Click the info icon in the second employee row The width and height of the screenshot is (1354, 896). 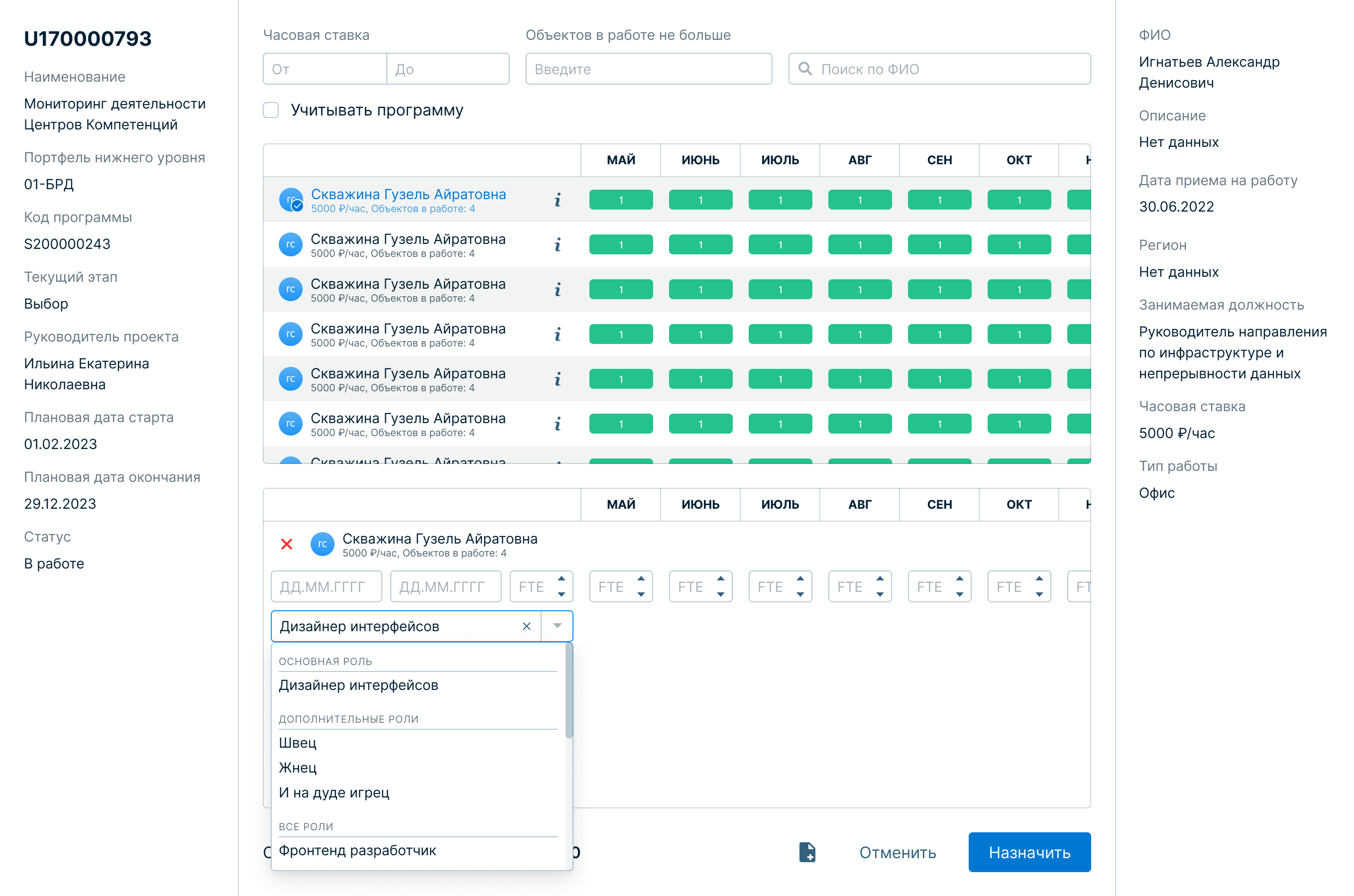click(x=558, y=244)
